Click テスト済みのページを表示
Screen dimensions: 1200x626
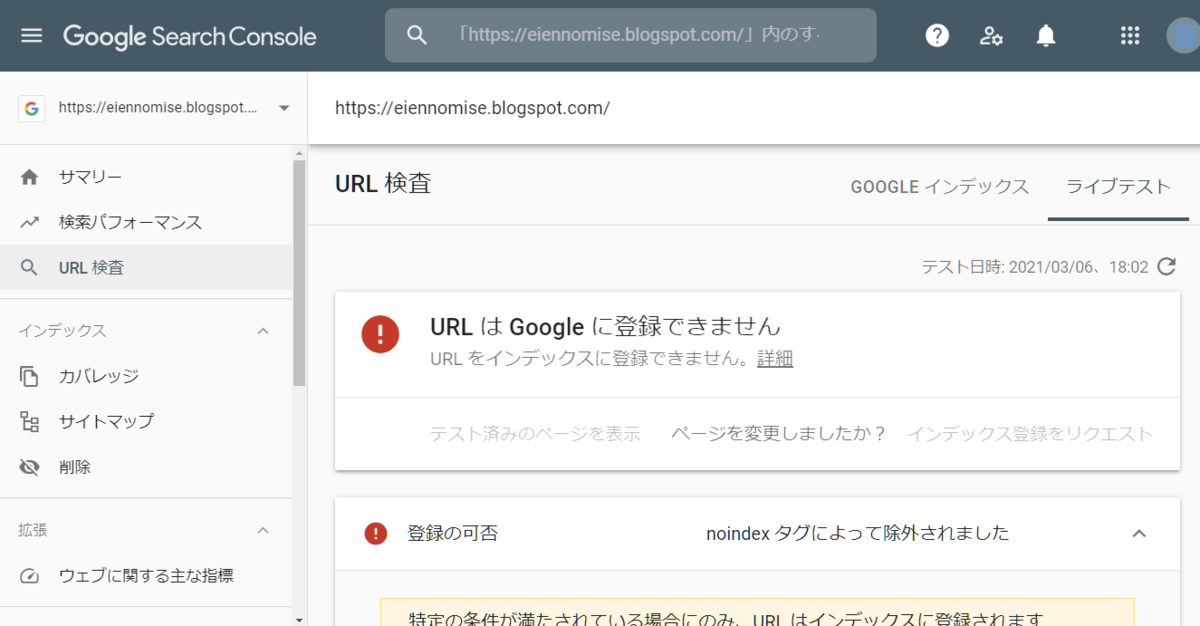point(535,433)
